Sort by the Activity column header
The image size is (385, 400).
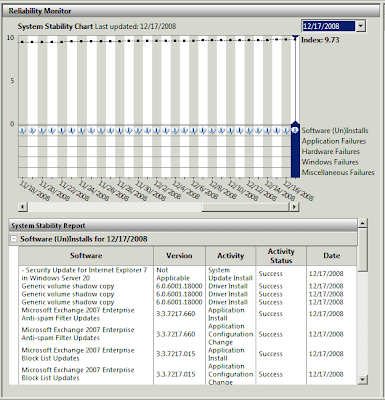tap(231, 256)
